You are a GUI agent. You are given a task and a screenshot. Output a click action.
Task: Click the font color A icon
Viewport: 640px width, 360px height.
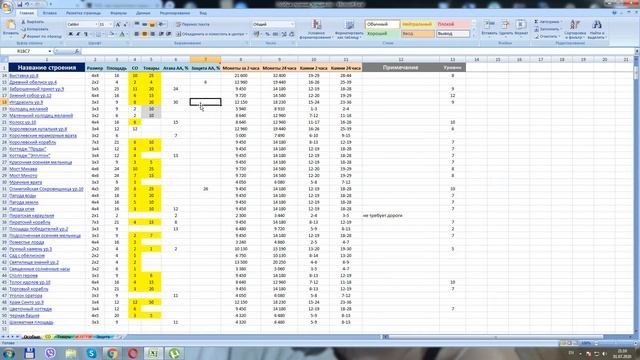122,34
